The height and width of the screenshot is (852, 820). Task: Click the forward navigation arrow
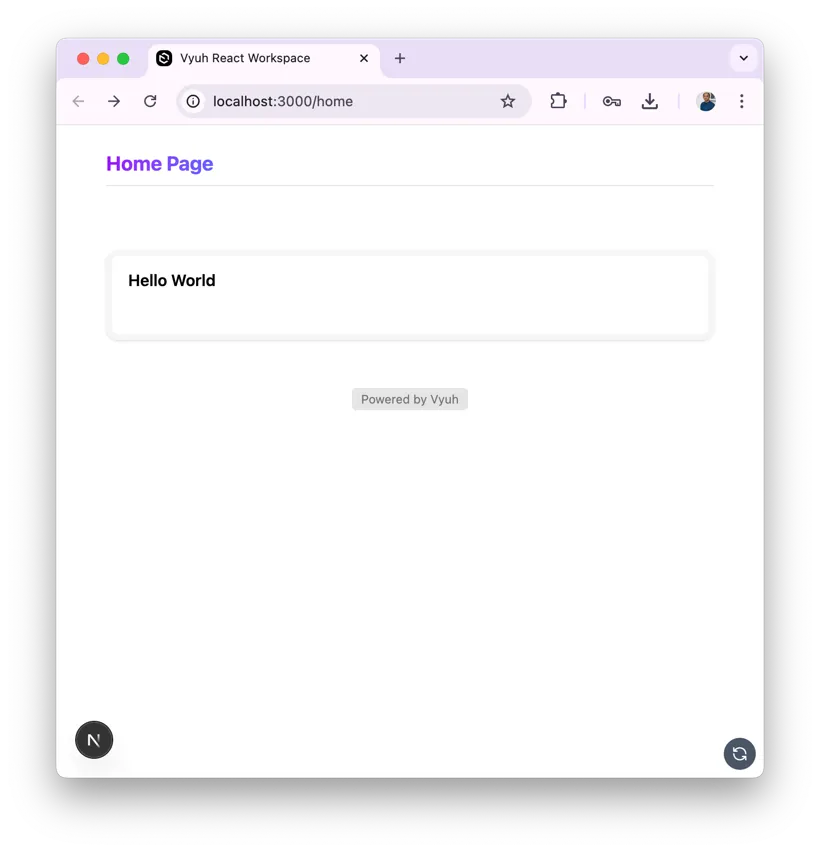coord(114,101)
